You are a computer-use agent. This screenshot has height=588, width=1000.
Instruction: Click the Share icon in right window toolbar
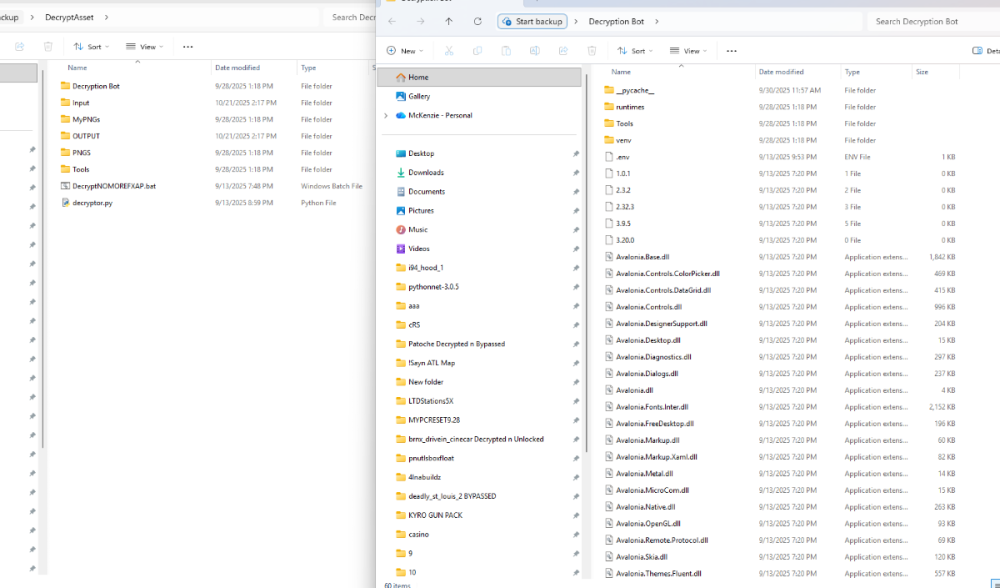pyautogui.click(x=562, y=51)
